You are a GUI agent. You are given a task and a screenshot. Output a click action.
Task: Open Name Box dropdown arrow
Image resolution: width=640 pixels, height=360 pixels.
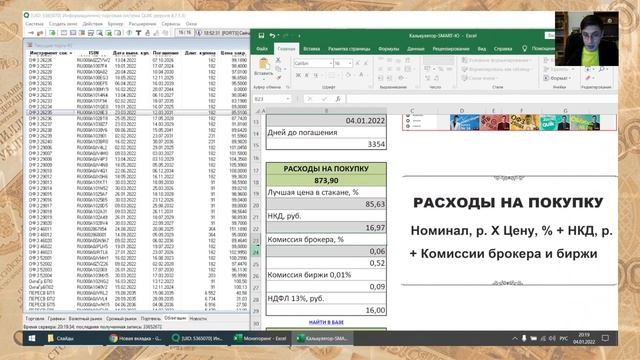click(x=288, y=99)
